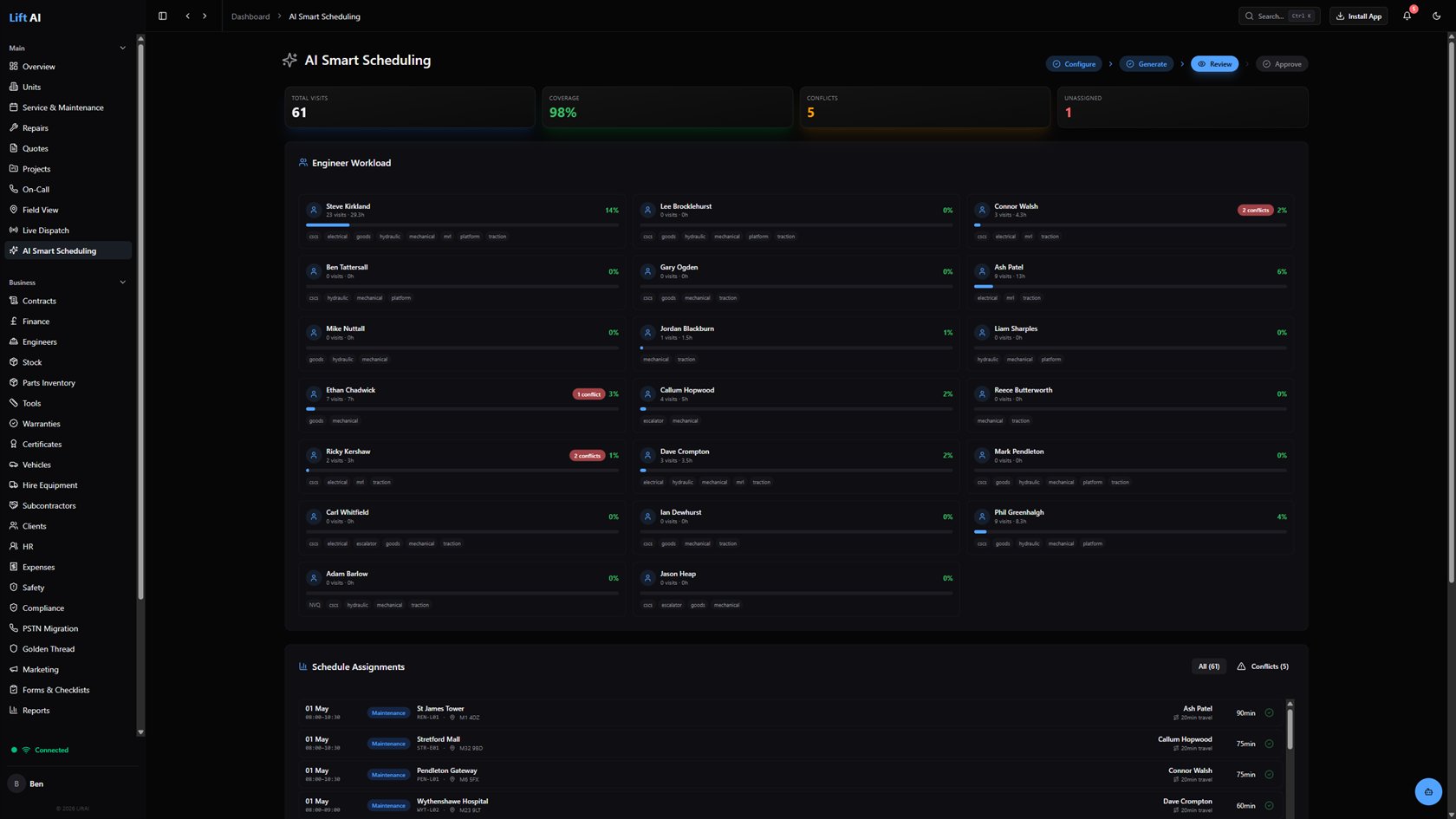Select the St James Tower assignment row
The height and width of the screenshot is (819, 1456).
click(790, 712)
